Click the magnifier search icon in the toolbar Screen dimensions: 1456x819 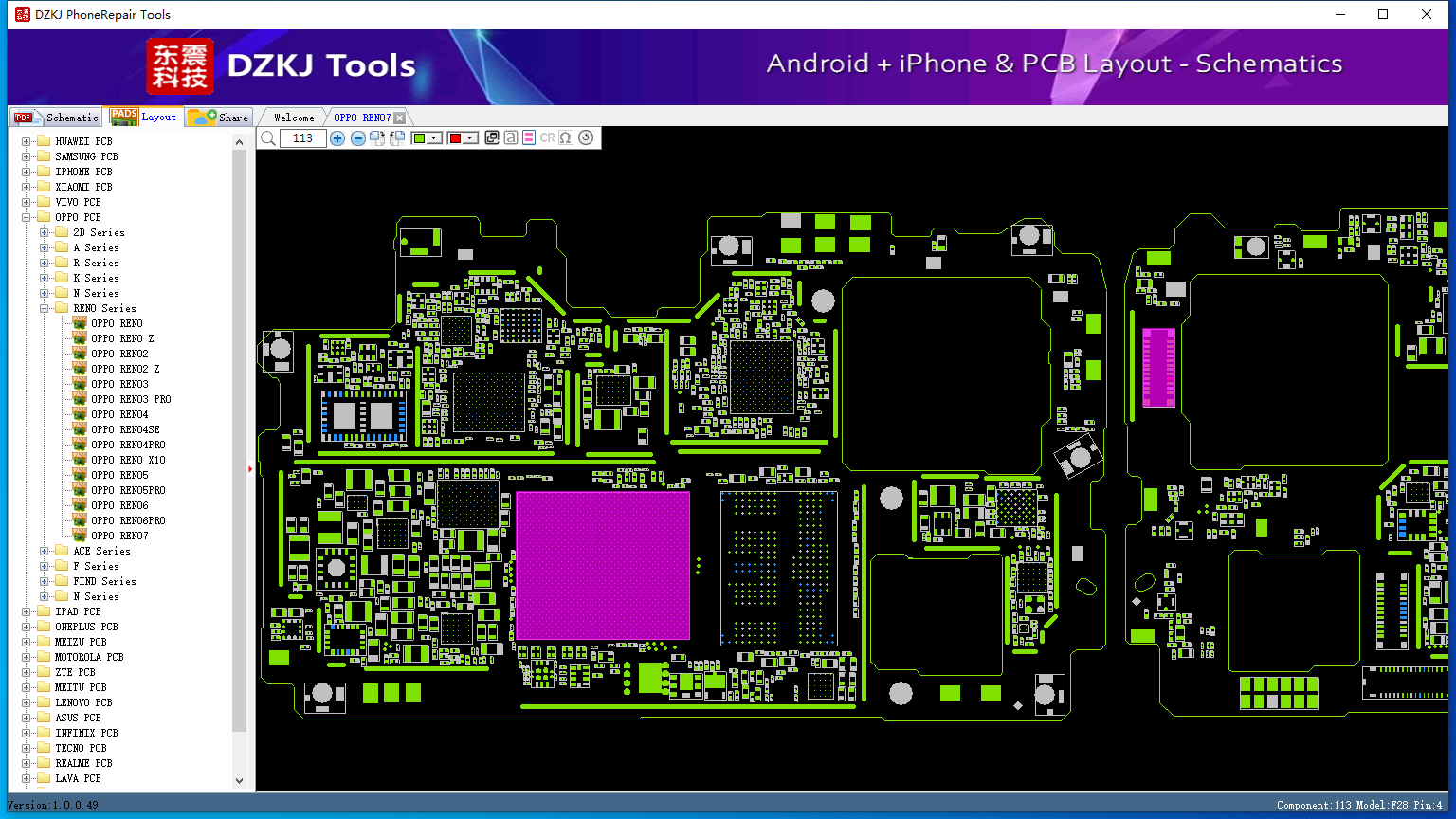point(268,138)
